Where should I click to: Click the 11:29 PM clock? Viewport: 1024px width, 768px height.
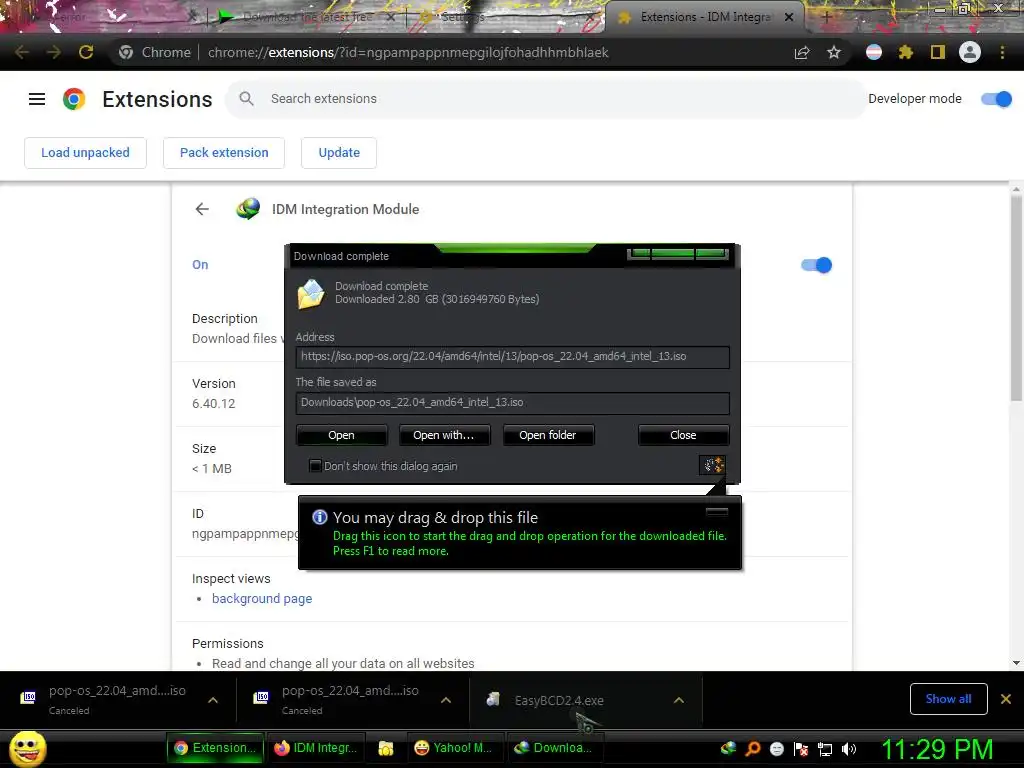(x=937, y=749)
